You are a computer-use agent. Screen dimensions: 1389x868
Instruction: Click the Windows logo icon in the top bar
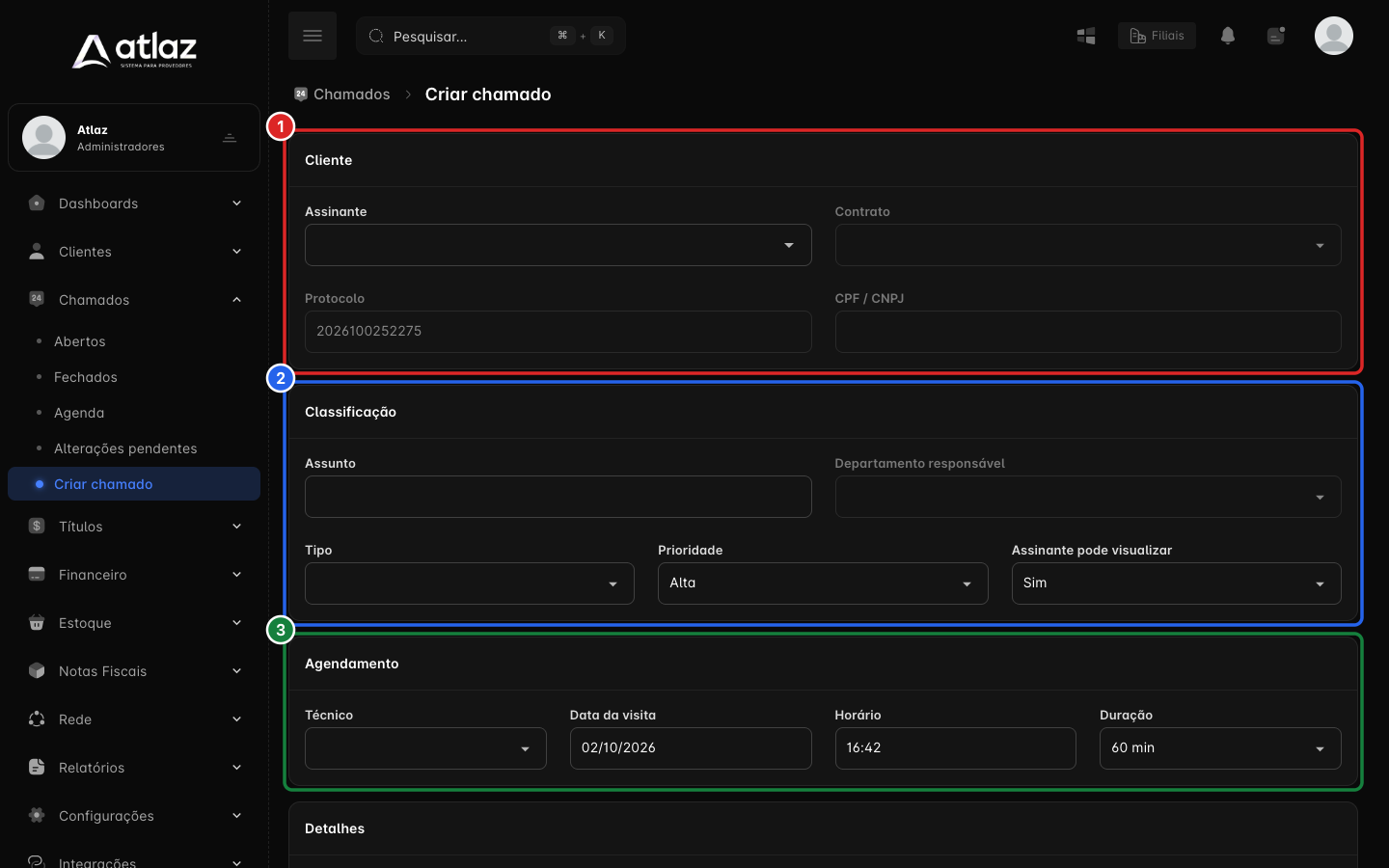pyautogui.click(x=1086, y=36)
